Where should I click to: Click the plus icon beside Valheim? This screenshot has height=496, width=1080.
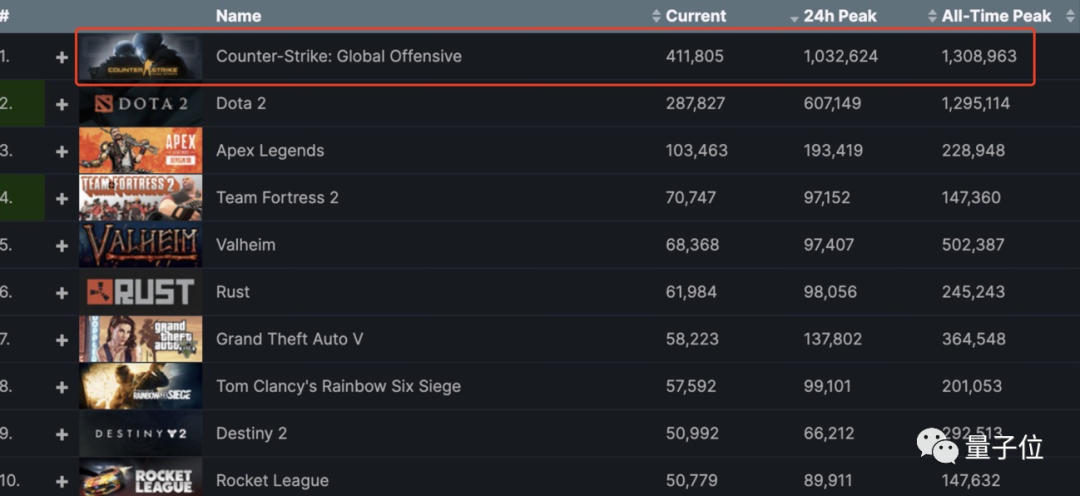[62, 245]
